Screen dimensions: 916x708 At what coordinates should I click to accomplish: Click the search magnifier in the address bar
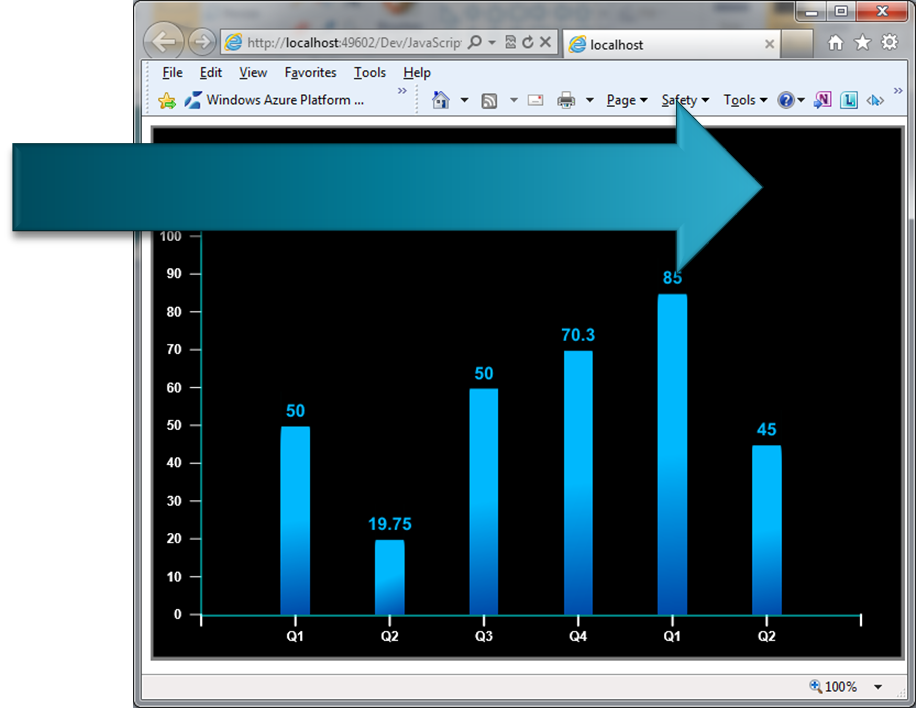(476, 42)
